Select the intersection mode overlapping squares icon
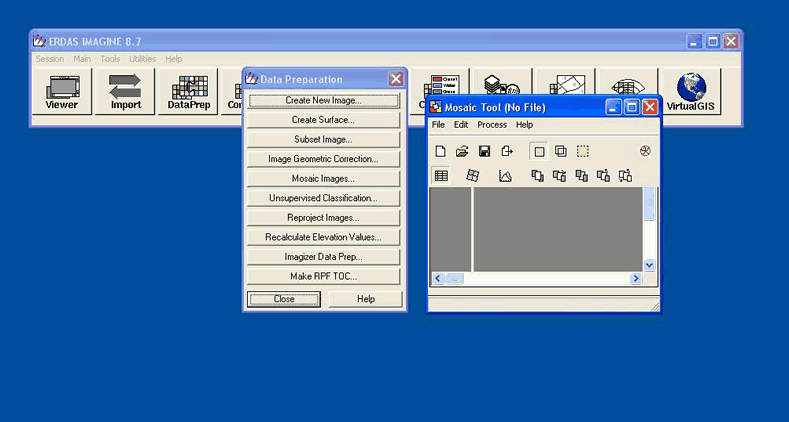Image resolution: width=789 pixels, height=422 pixels. 561,151
